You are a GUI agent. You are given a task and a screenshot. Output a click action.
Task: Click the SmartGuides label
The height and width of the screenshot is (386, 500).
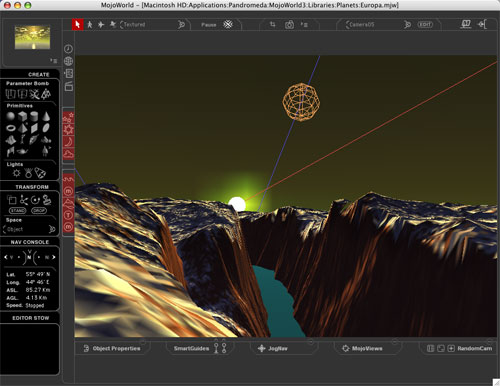pyautogui.click(x=191, y=348)
